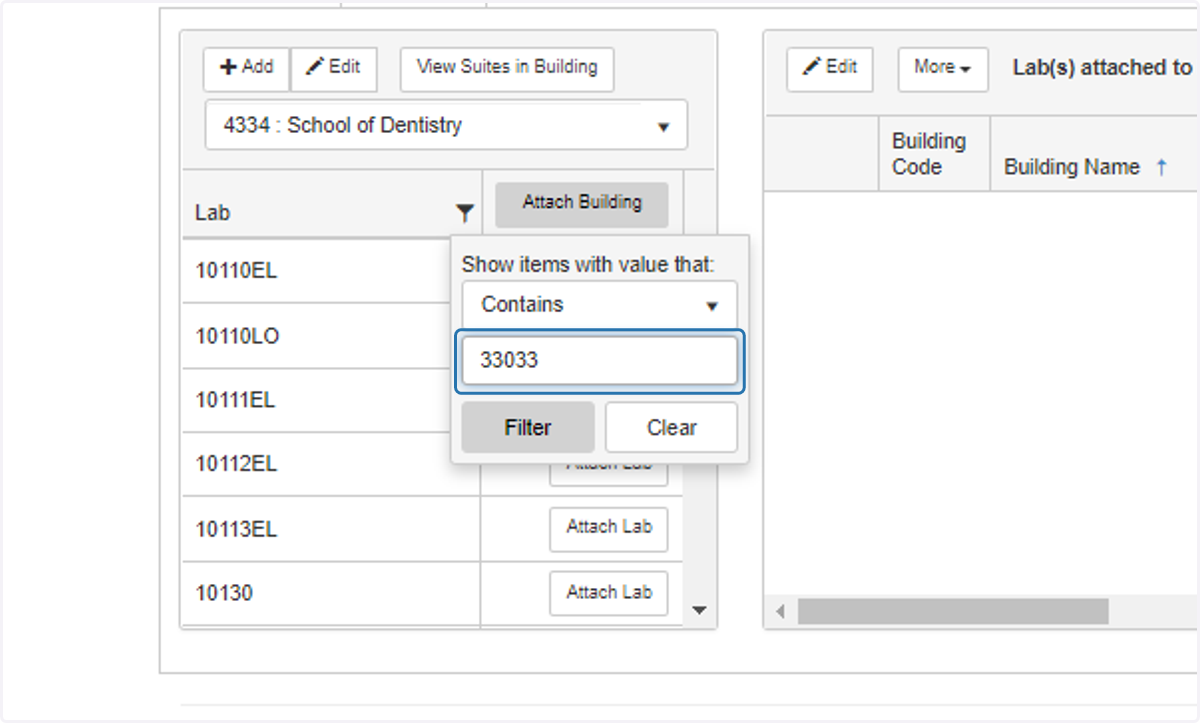
Task: Click the filter value field containing 33033
Action: [x=599, y=360]
